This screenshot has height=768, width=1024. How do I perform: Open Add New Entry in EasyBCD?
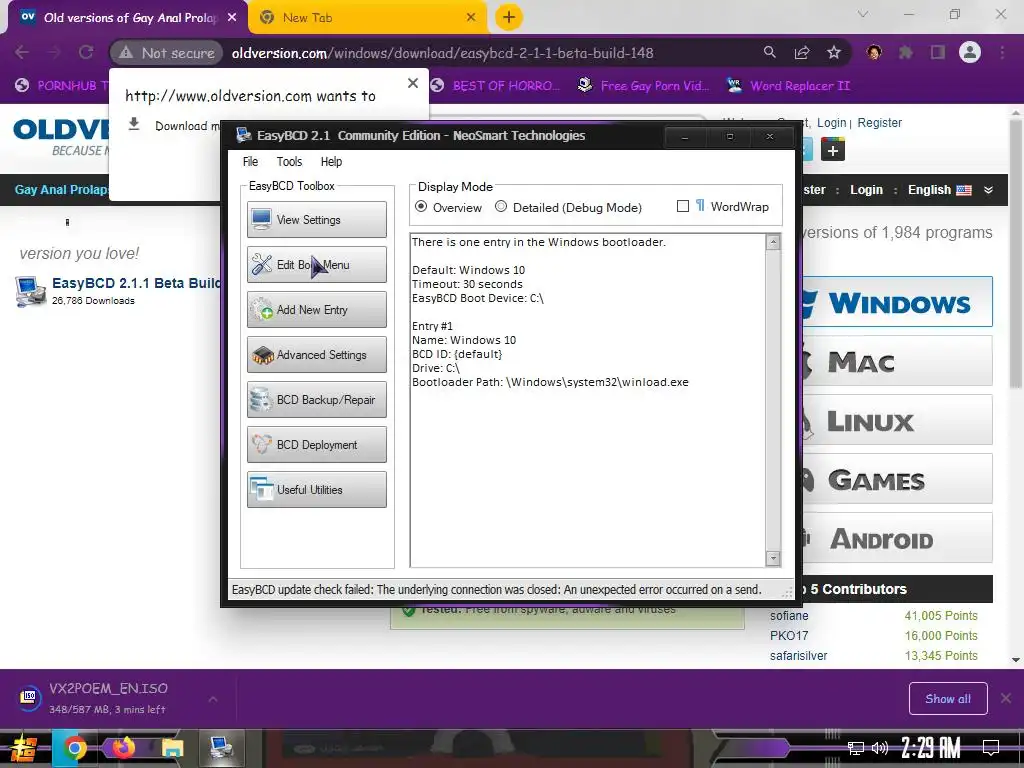[x=317, y=310]
